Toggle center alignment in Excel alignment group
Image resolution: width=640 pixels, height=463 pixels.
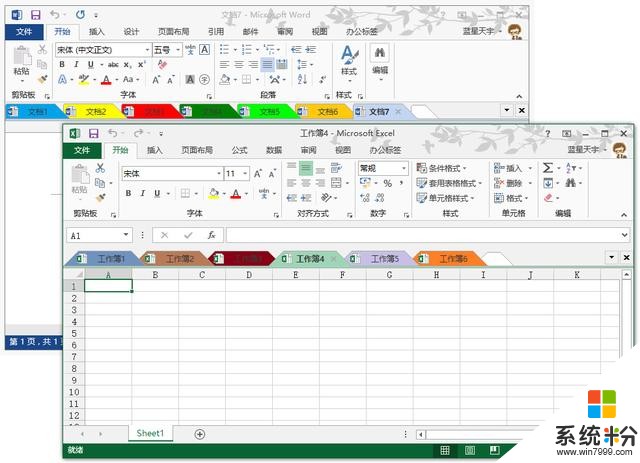click(306, 183)
